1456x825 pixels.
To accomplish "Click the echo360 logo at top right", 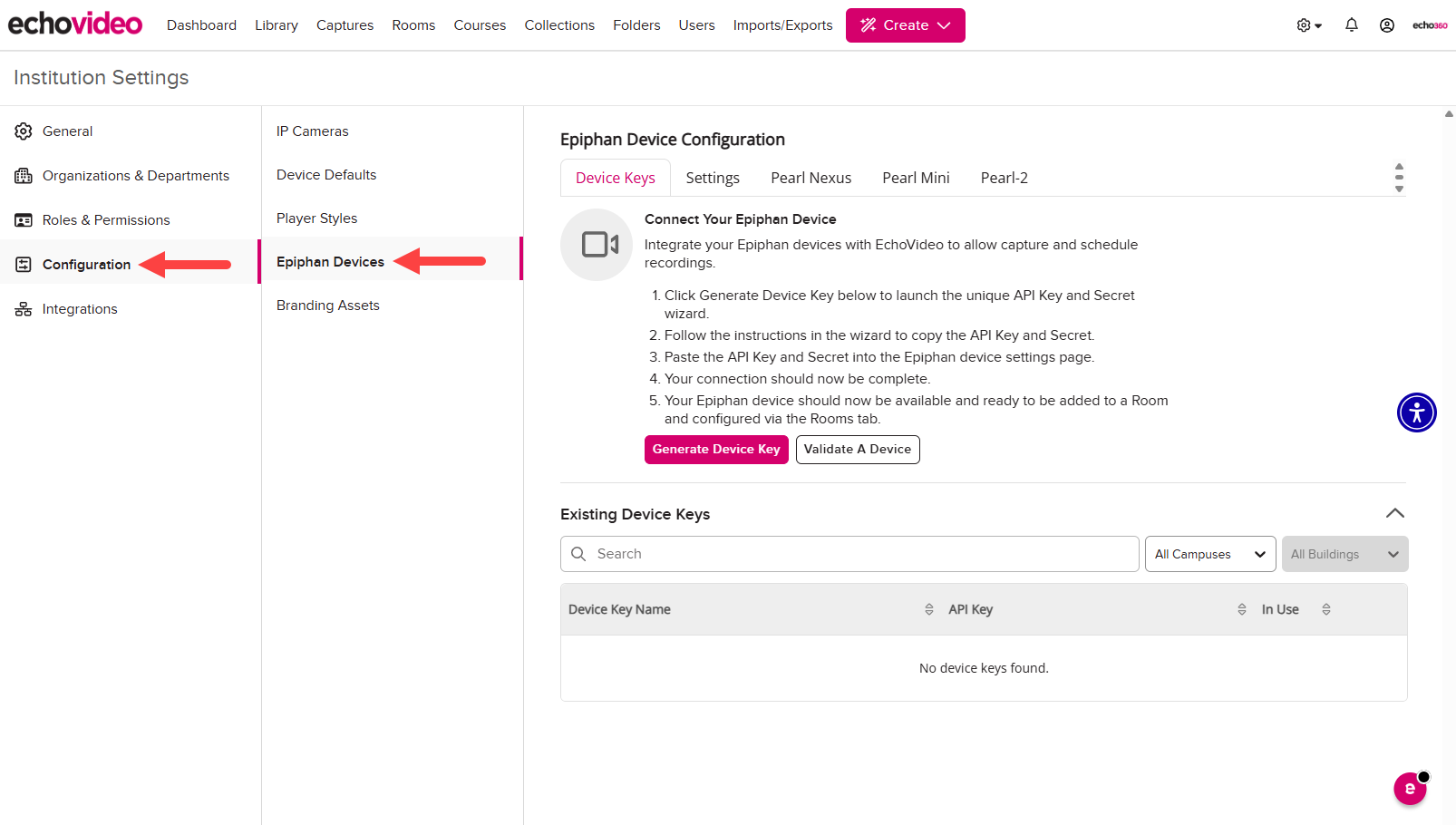I will coord(1430,25).
